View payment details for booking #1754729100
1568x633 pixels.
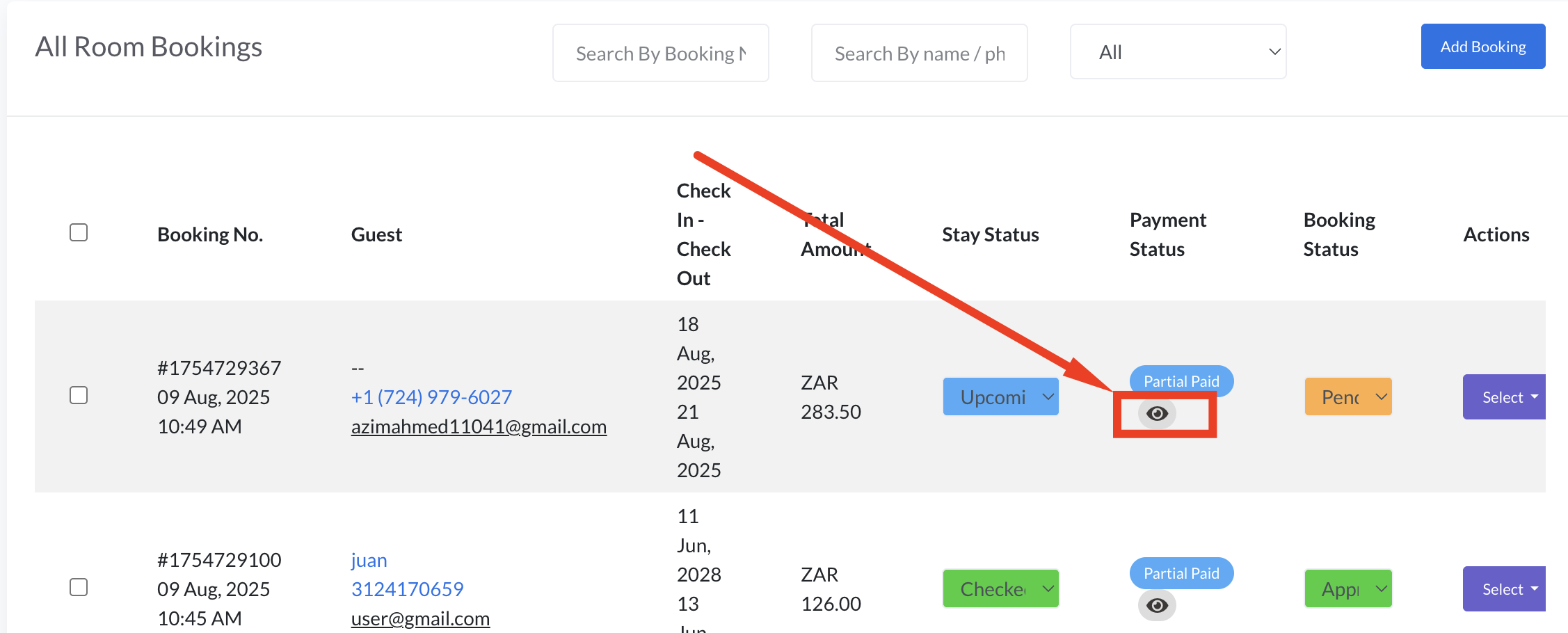pyautogui.click(x=1157, y=605)
